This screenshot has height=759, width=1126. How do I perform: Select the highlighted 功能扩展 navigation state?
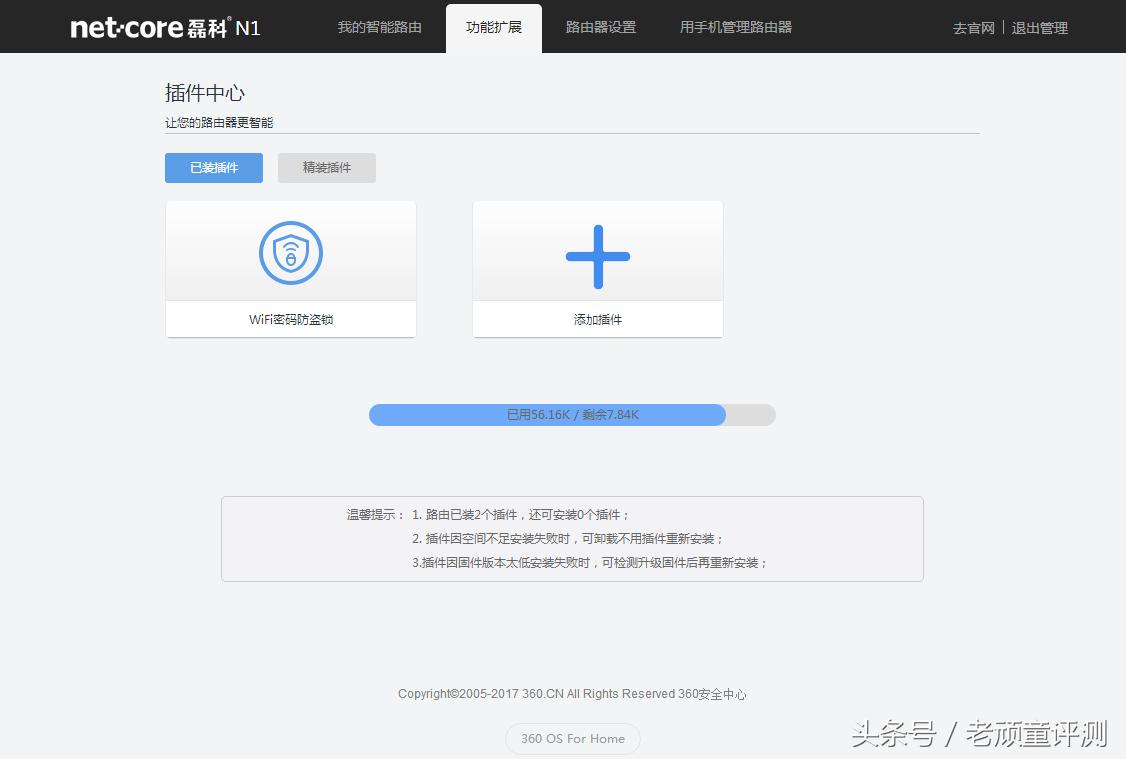click(x=493, y=27)
